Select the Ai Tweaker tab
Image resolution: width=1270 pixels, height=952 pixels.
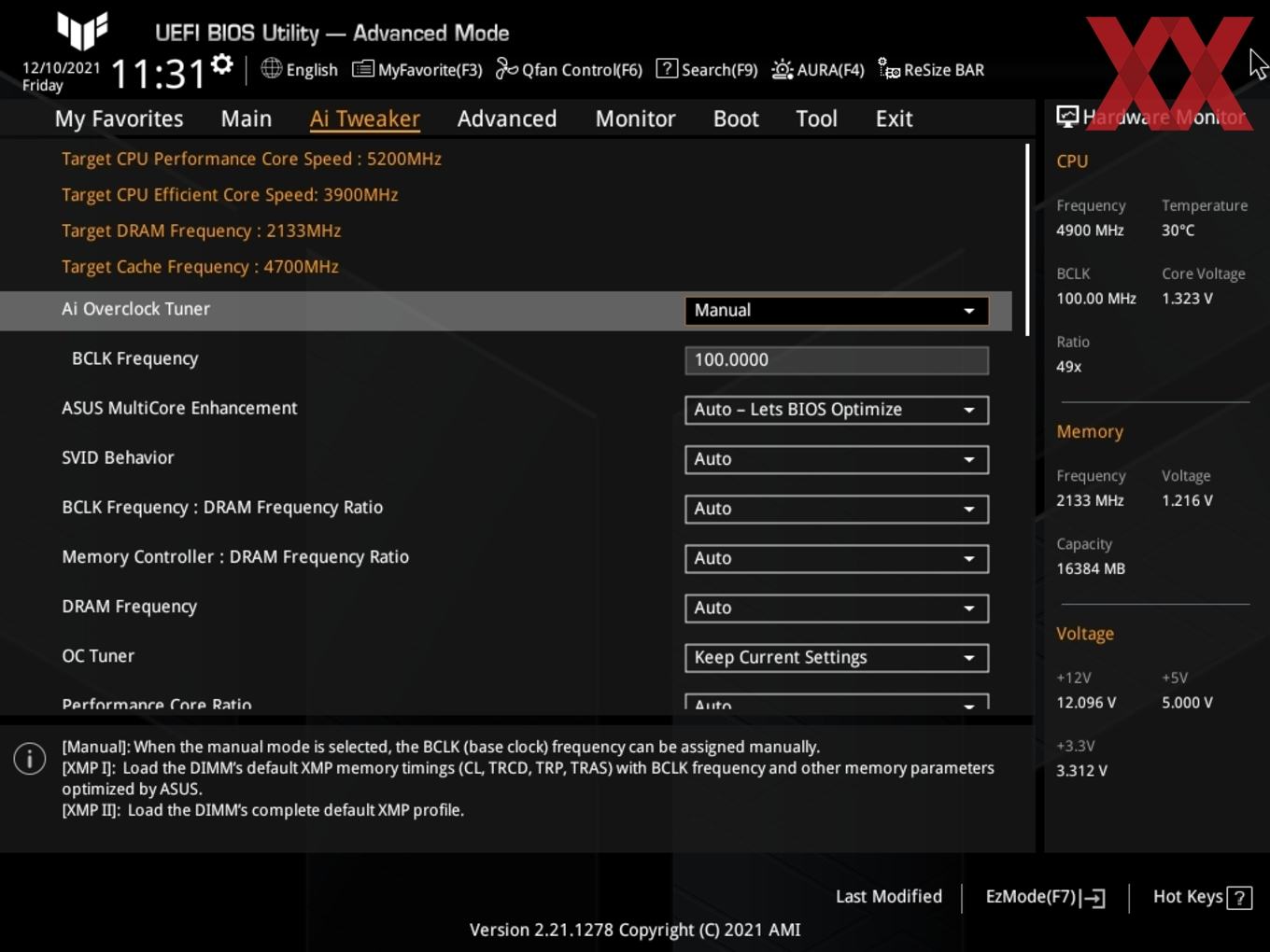click(365, 119)
